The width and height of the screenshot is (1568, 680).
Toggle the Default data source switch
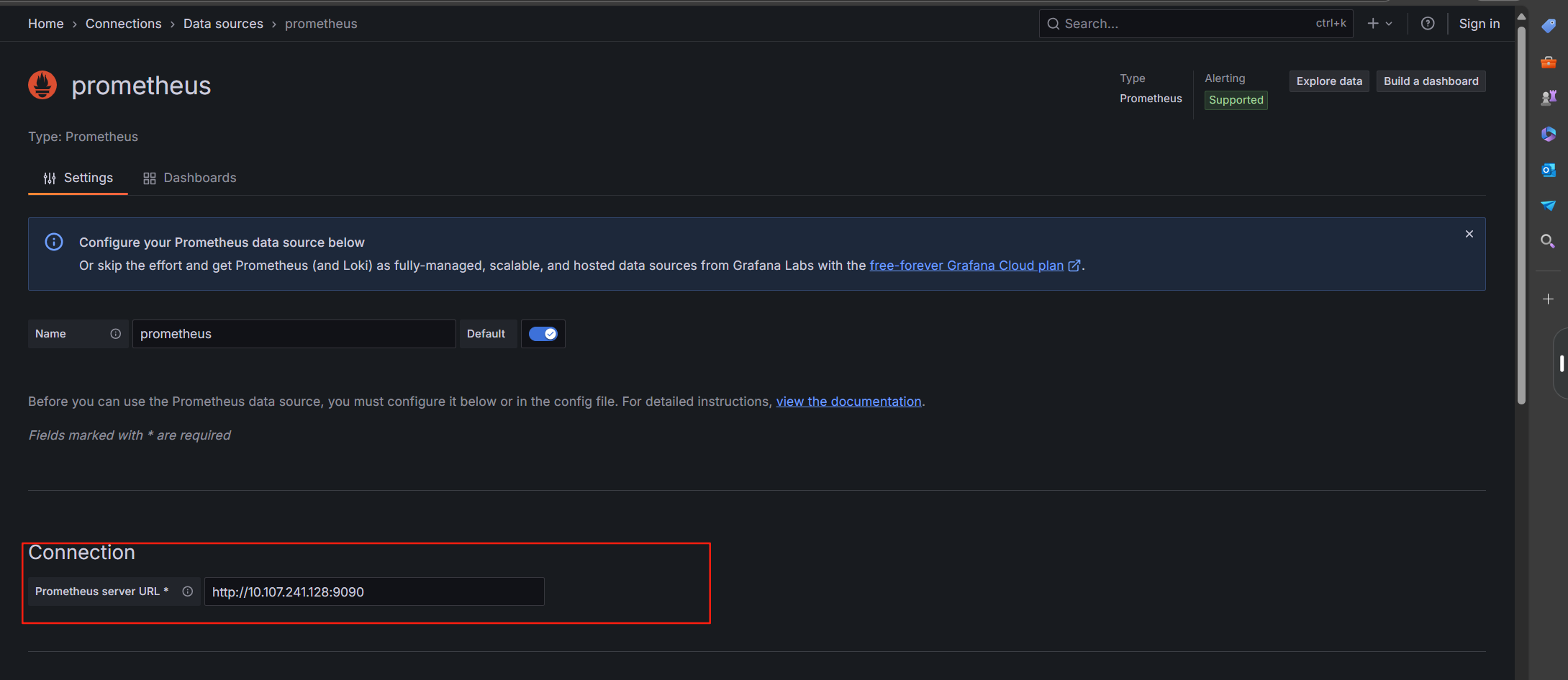[x=543, y=334]
